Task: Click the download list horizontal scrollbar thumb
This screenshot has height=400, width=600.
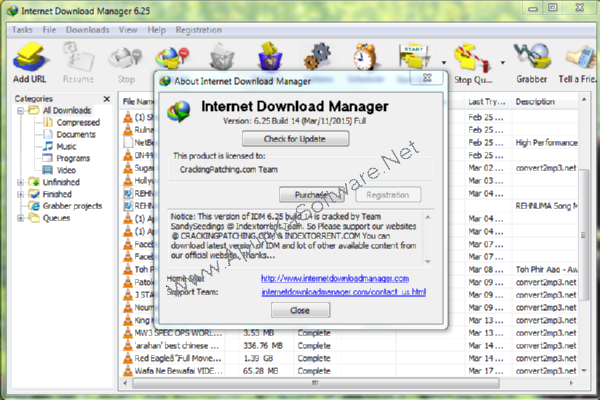Action: click(315, 383)
